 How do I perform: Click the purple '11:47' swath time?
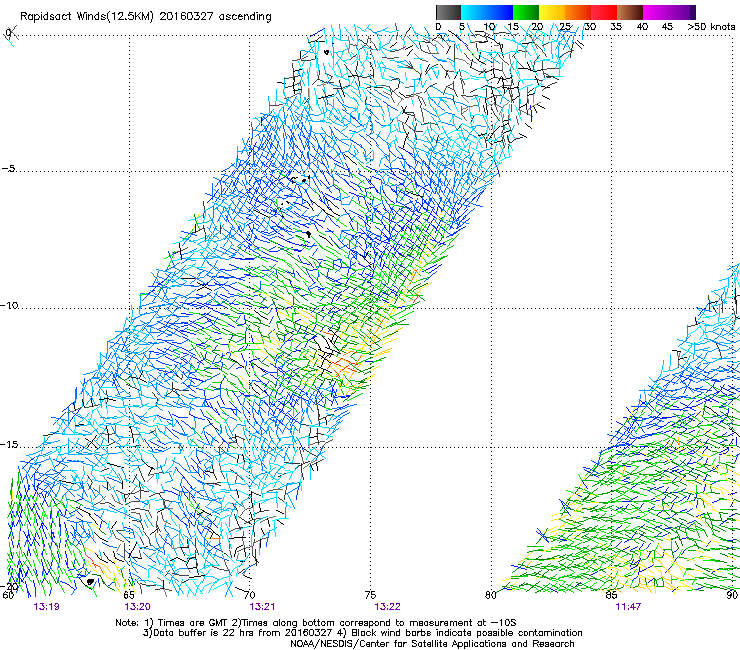coord(628,607)
